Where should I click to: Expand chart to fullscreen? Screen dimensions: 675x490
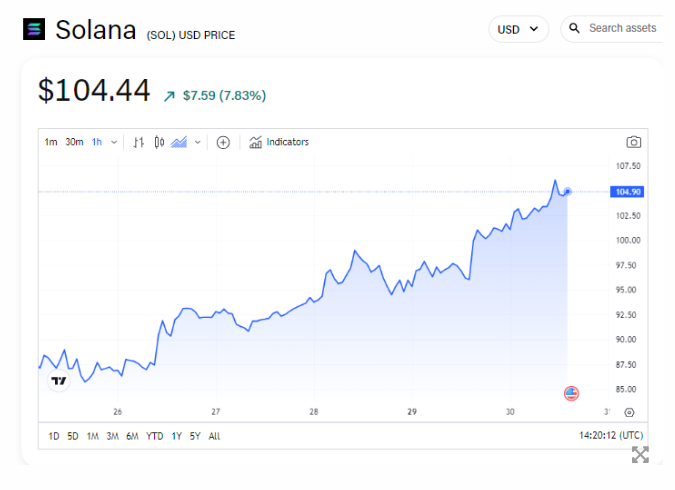[640, 455]
